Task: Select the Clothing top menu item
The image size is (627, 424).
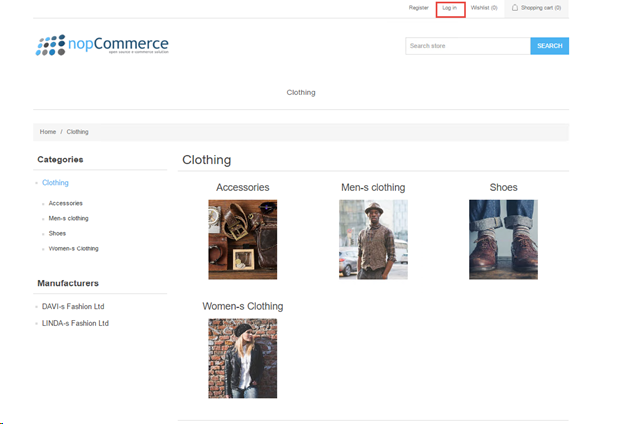Action: (x=300, y=92)
